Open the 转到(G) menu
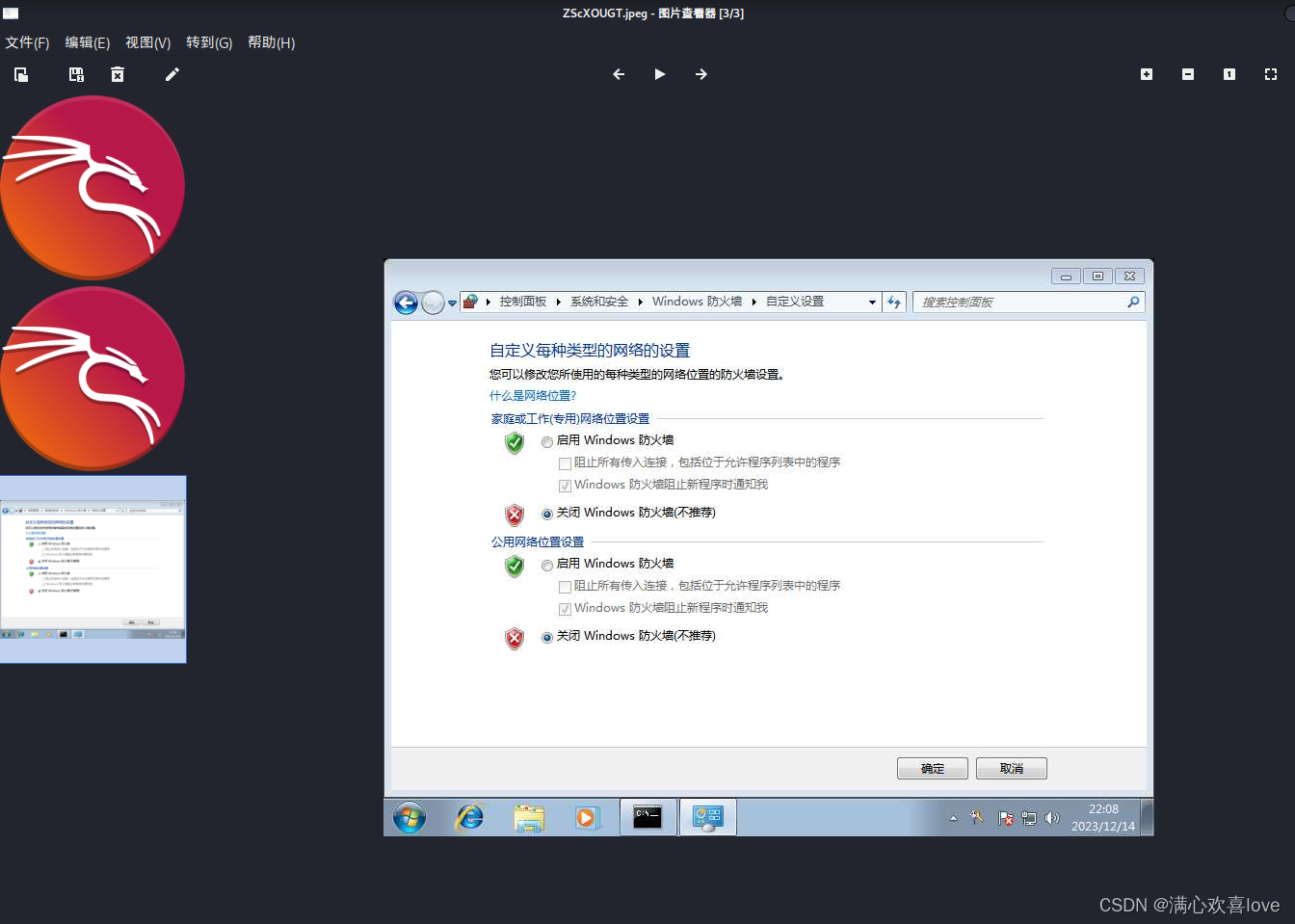The width and height of the screenshot is (1295, 924). 209,42
